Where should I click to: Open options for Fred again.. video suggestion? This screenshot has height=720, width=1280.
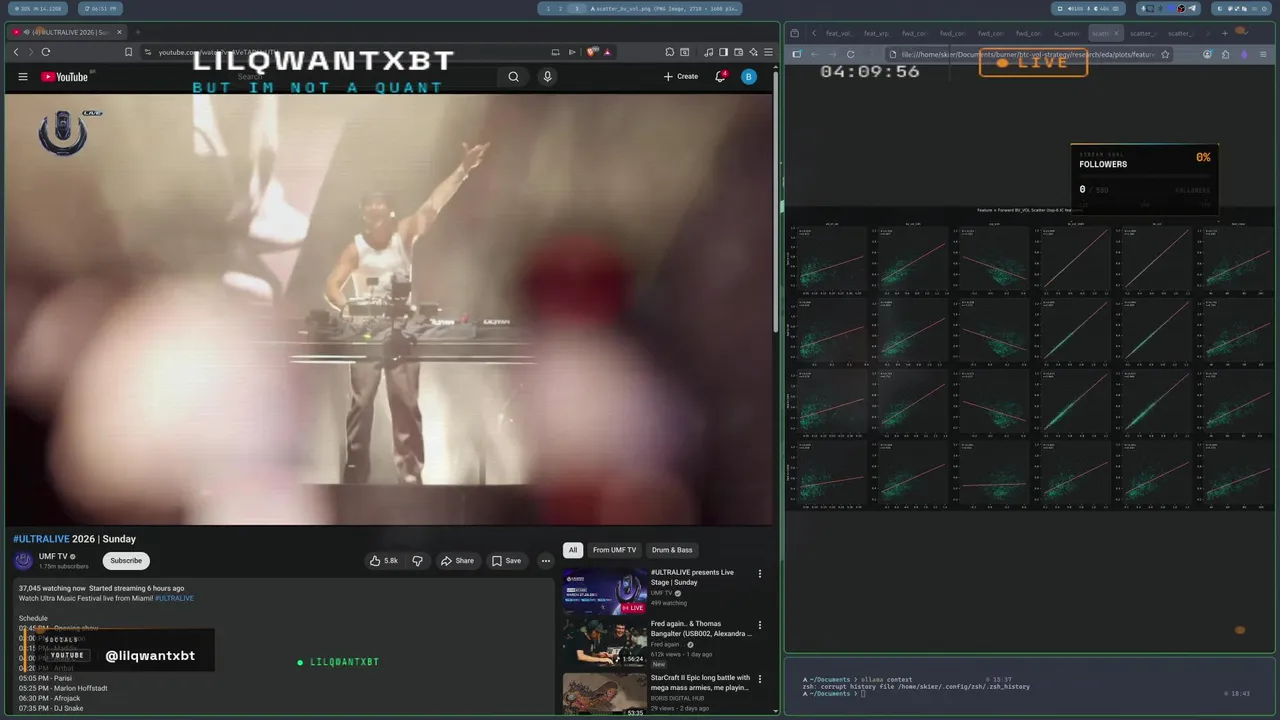[759, 625]
